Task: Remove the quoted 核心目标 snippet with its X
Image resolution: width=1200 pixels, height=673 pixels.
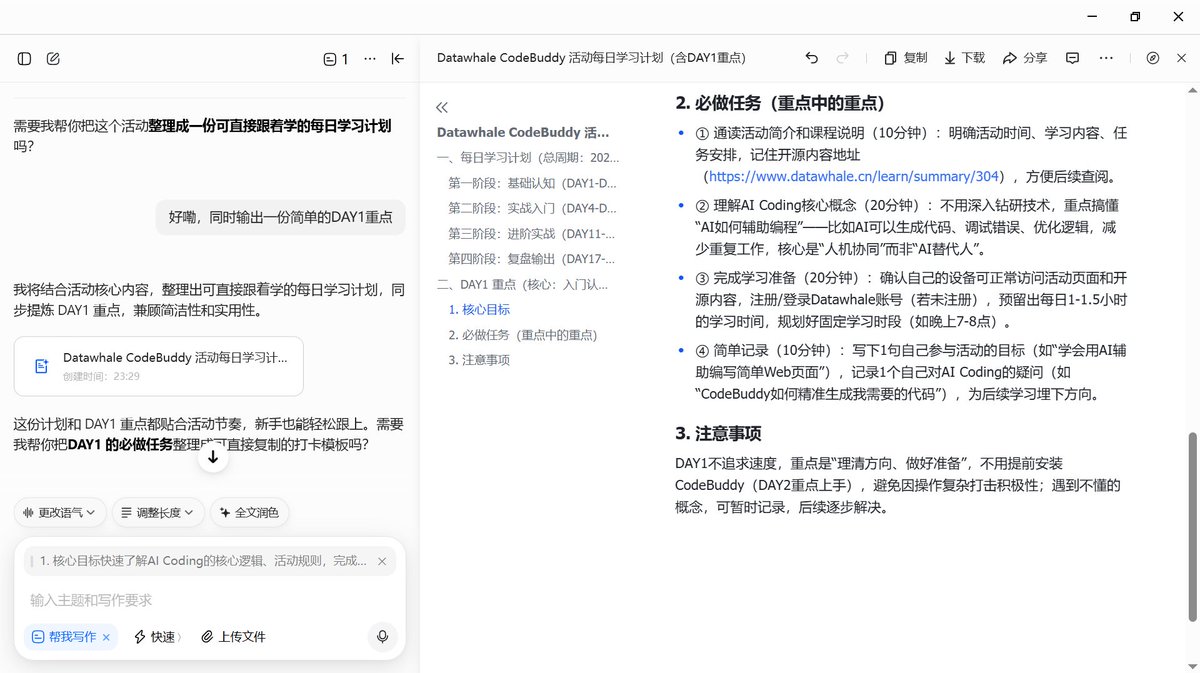Action: (382, 562)
